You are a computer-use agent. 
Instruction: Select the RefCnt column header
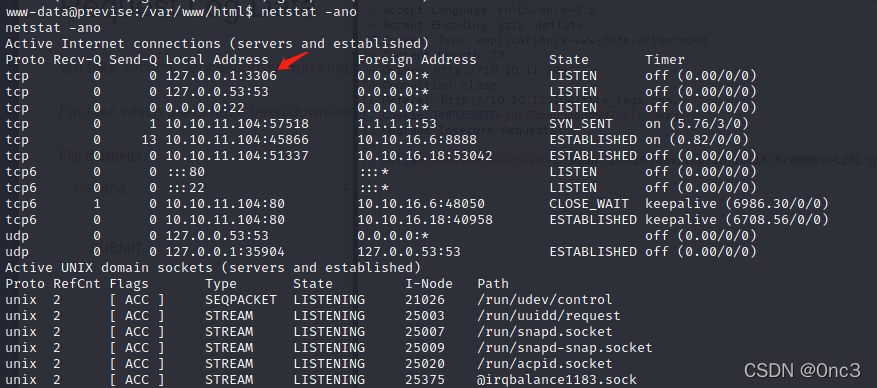(x=77, y=284)
